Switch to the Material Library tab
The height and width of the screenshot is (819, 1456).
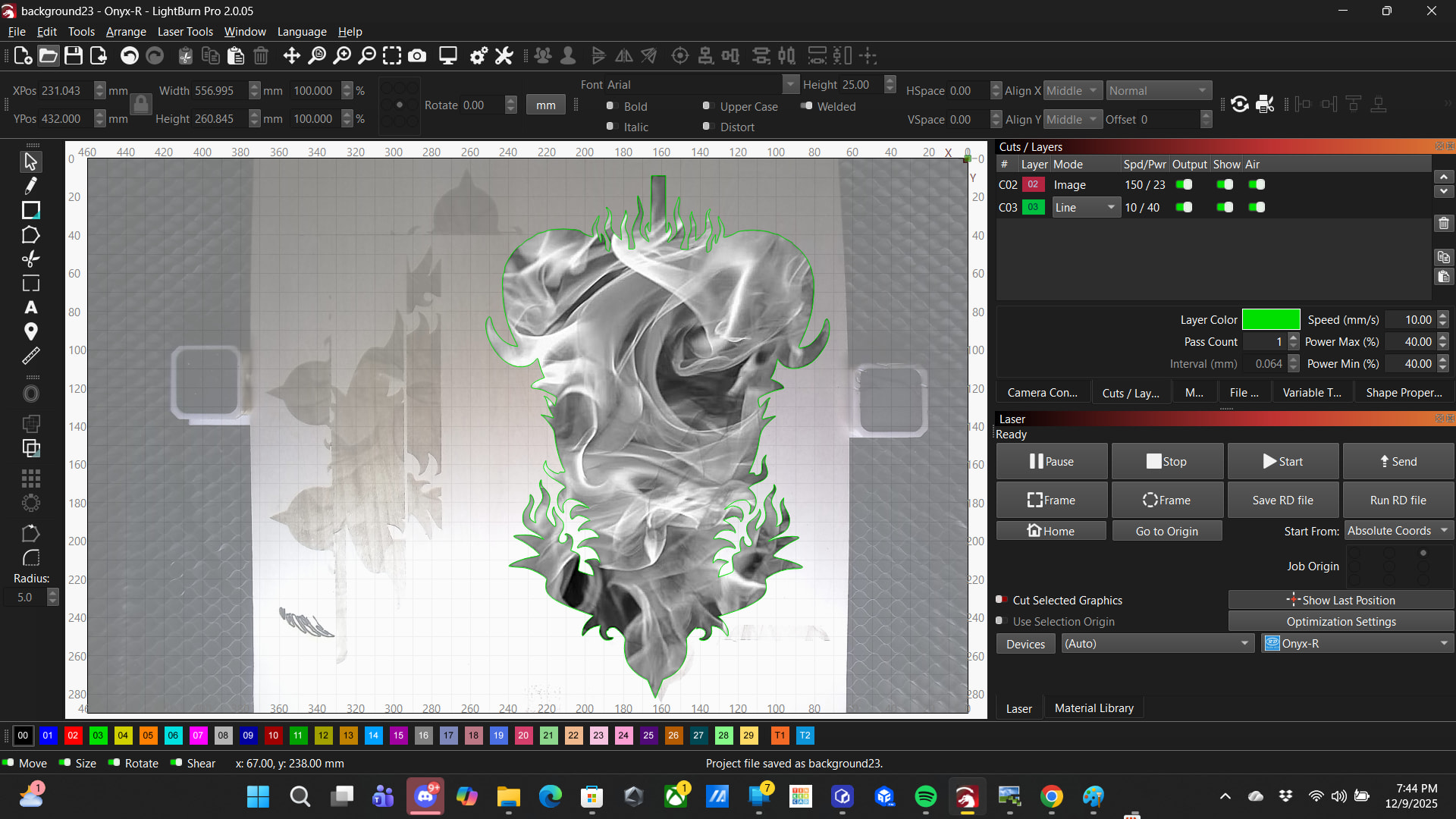point(1094,708)
